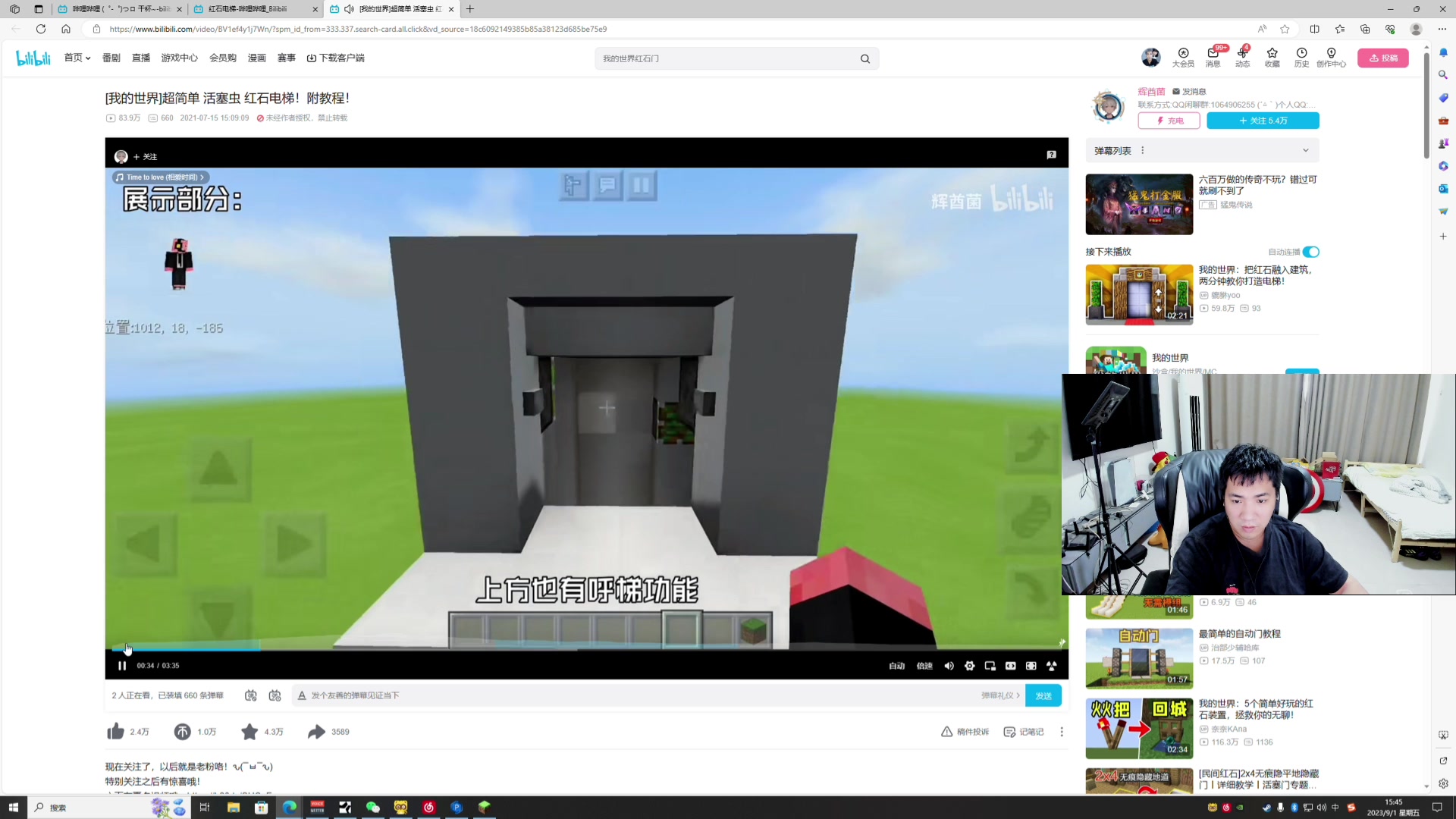Open 记笔记 notes button
The height and width of the screenshot is (819, 1456).
1024,732
